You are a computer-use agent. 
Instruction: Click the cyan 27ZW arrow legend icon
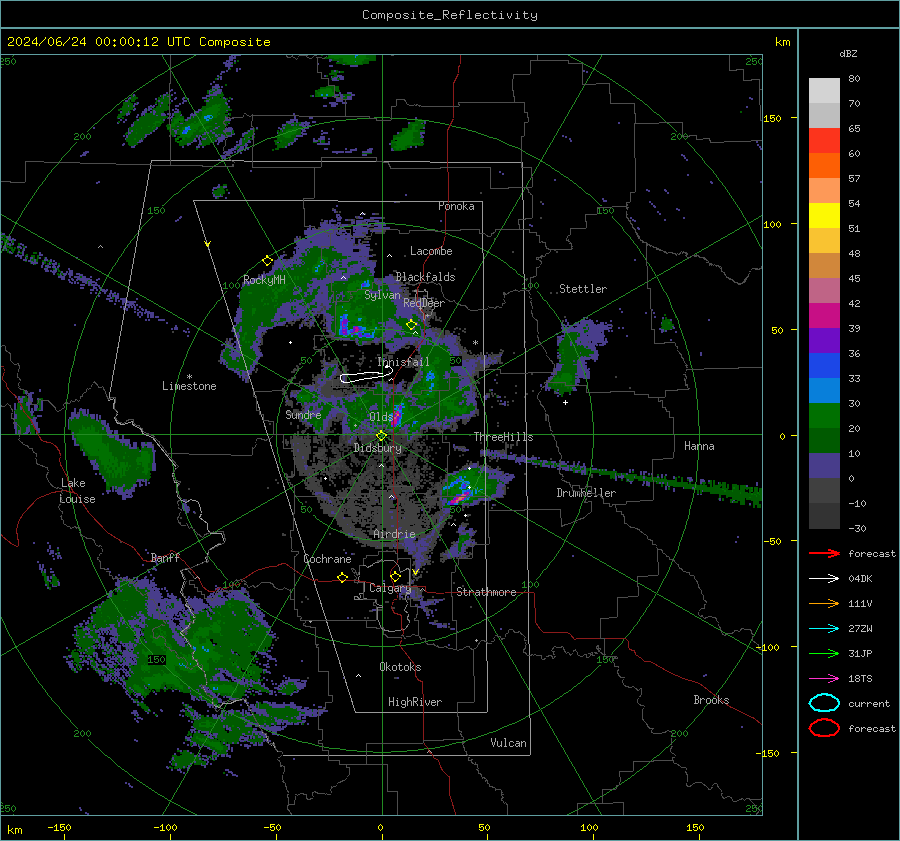[824, 629]
